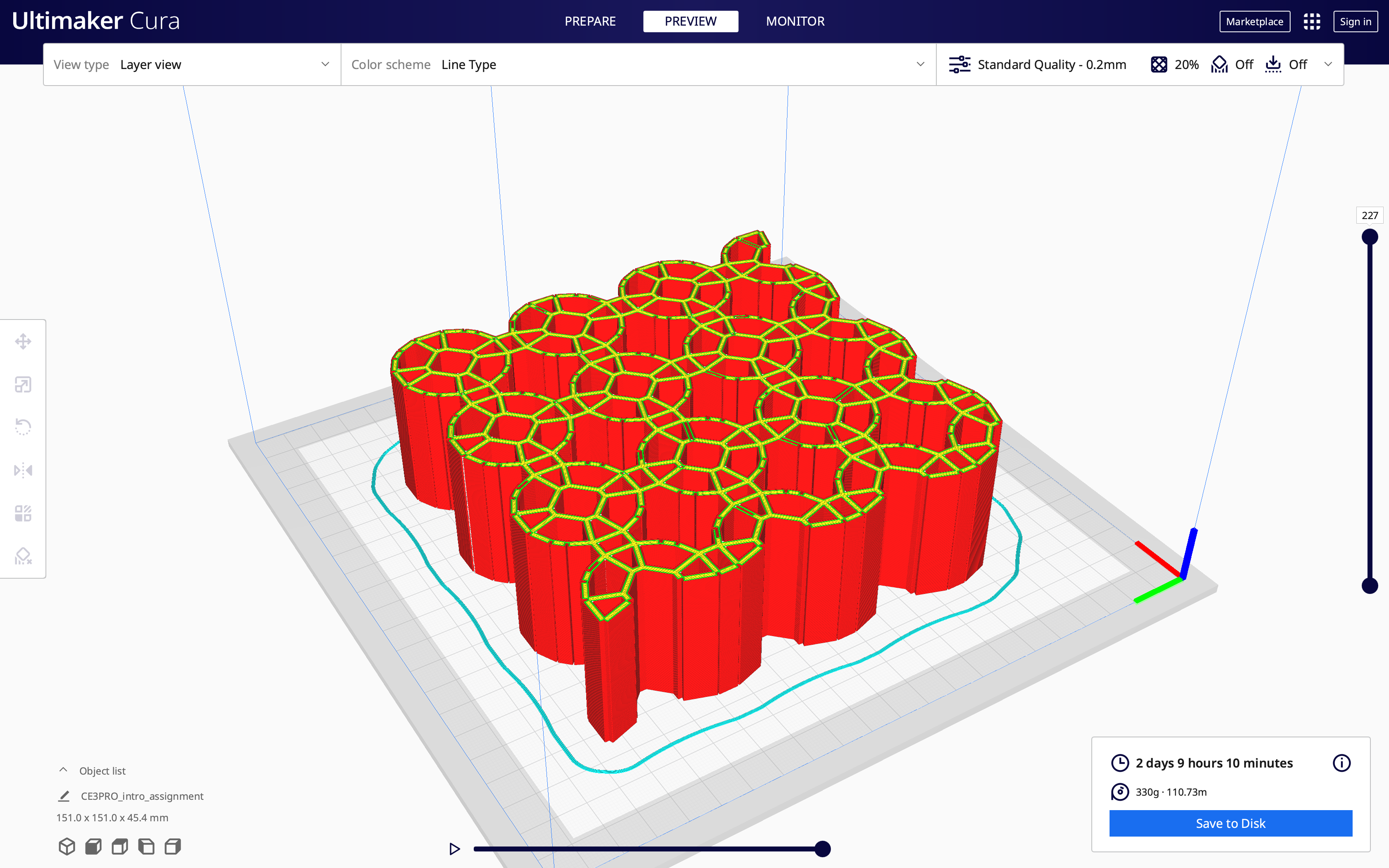Open the Marketplace
The height and width of the screenshot is (868, 1389).
(x=1254, y=22)
